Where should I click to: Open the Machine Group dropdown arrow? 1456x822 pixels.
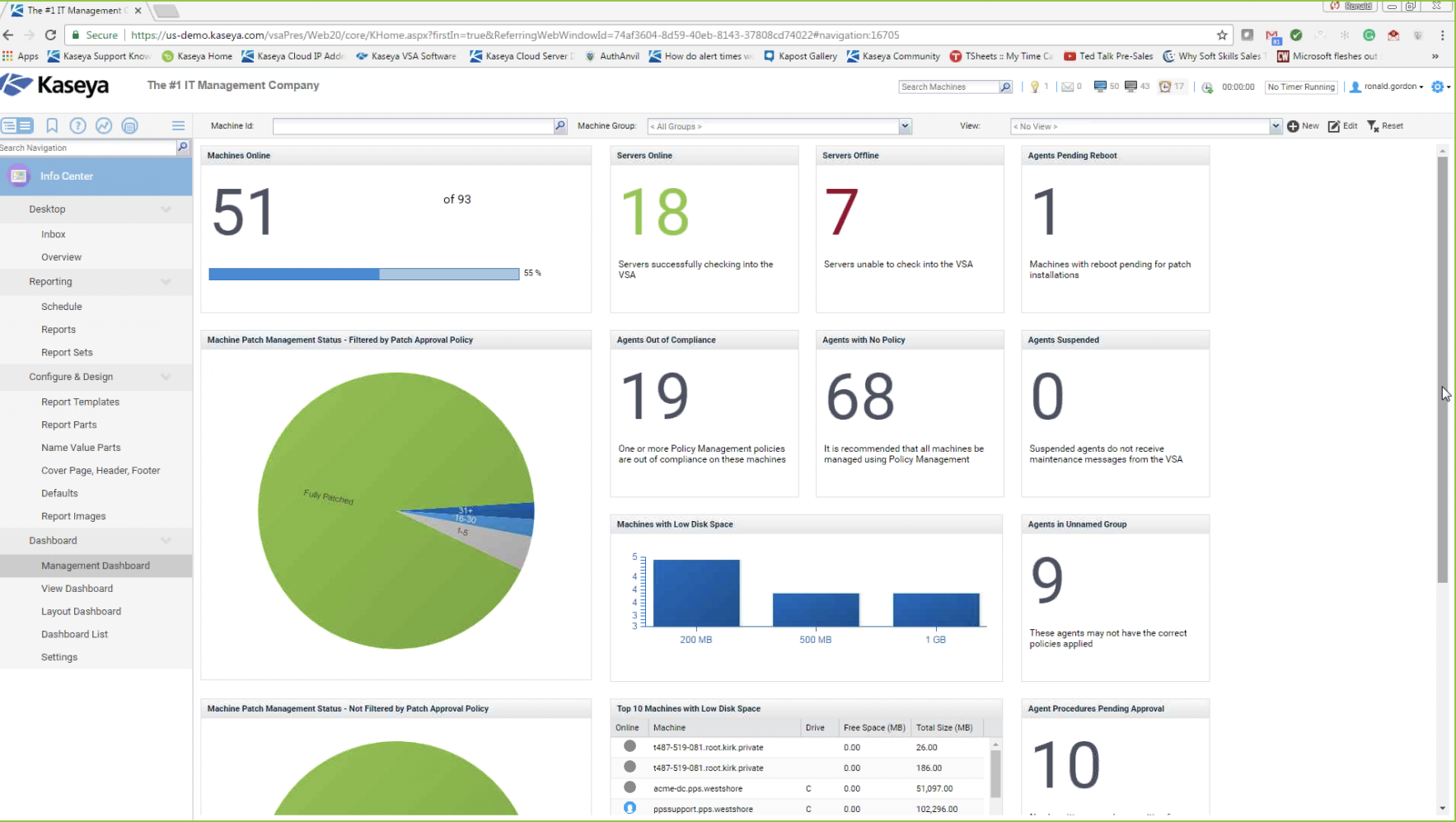905,126
